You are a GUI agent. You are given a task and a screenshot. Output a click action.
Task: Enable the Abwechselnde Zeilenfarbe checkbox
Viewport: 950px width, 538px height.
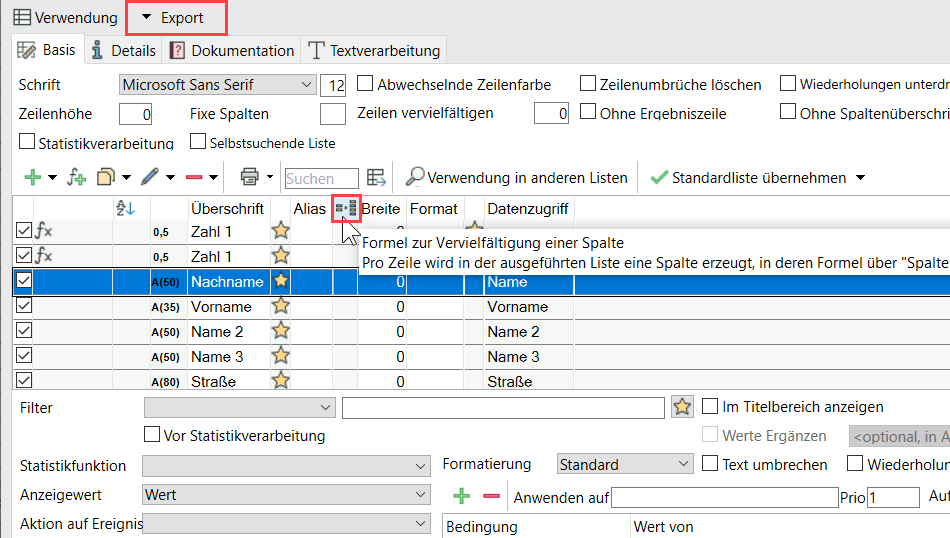click(x=366, y=84)
